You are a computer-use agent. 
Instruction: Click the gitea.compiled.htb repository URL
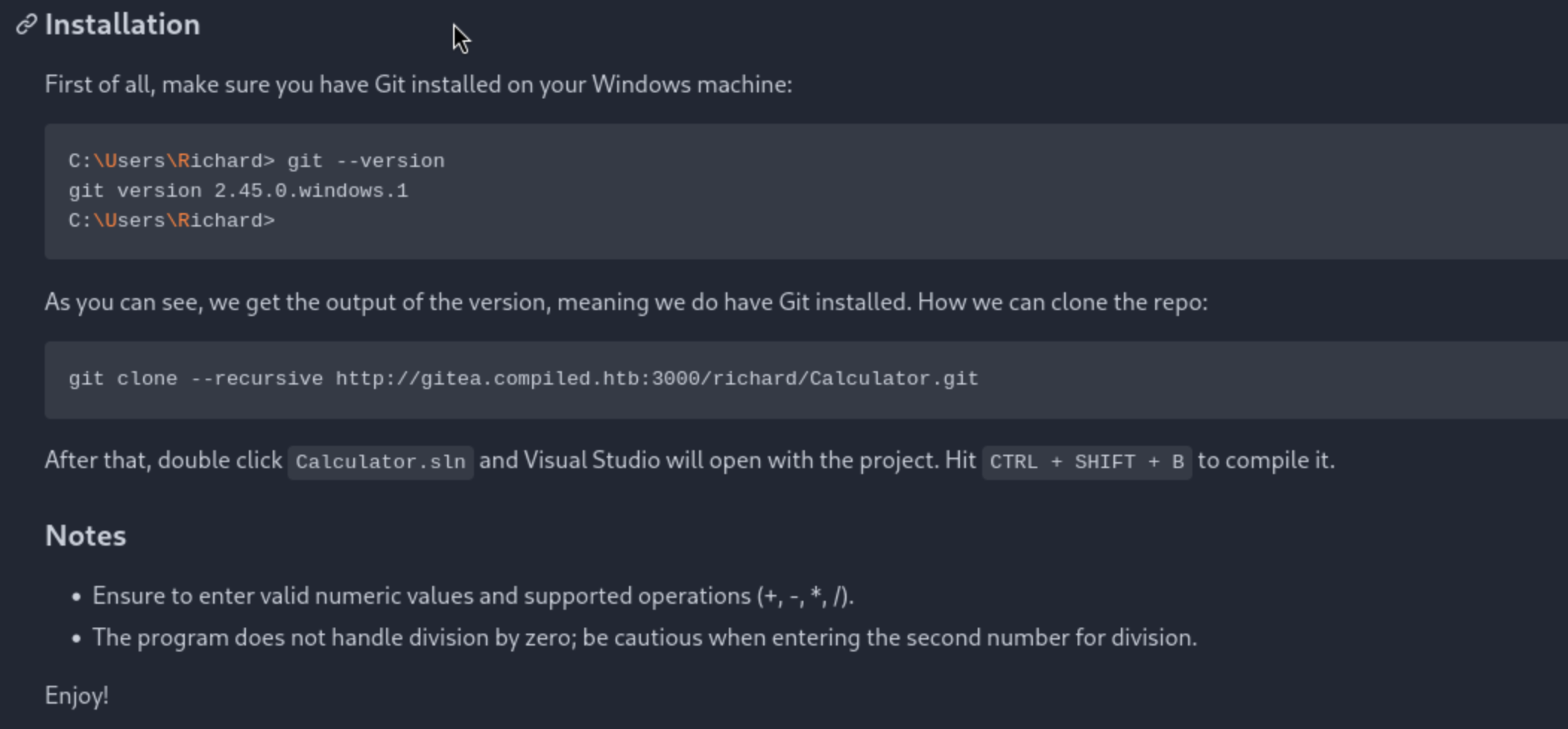(x=657, y=379)
